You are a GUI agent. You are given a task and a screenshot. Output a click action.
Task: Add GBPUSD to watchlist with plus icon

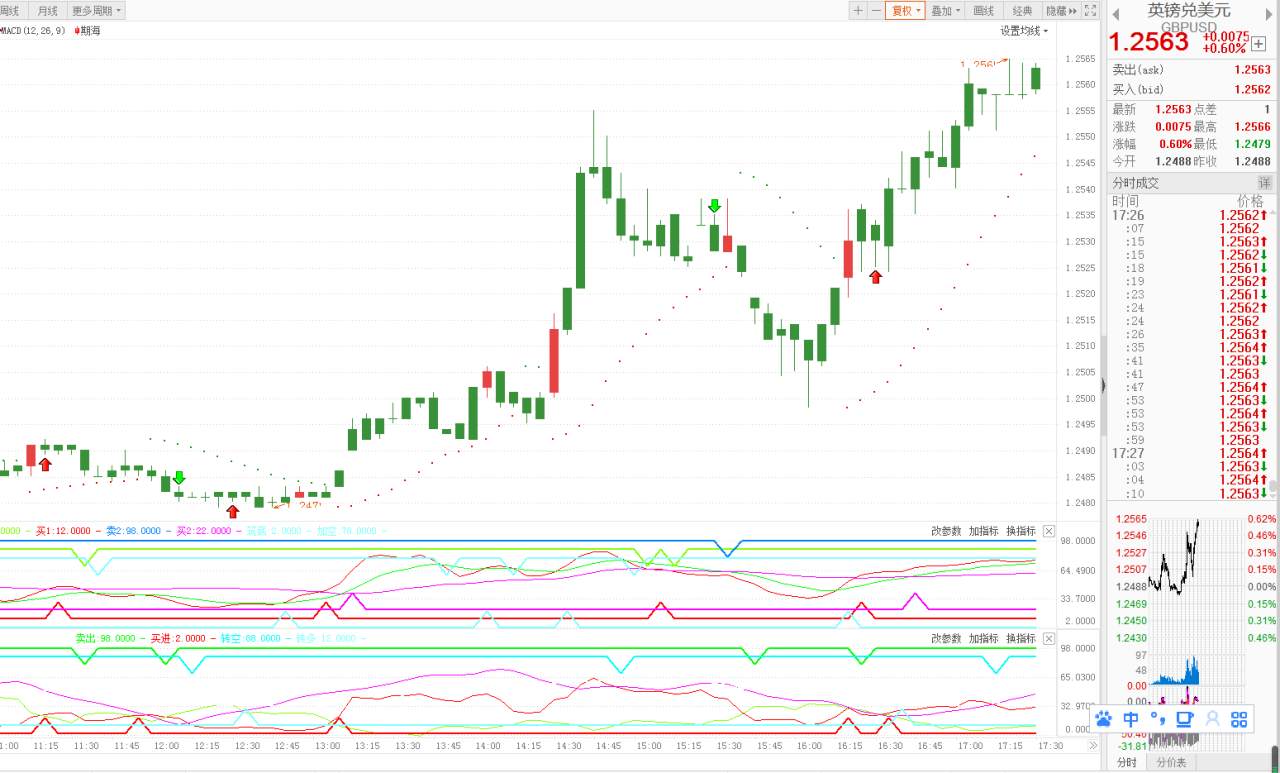pos(1258,44)
